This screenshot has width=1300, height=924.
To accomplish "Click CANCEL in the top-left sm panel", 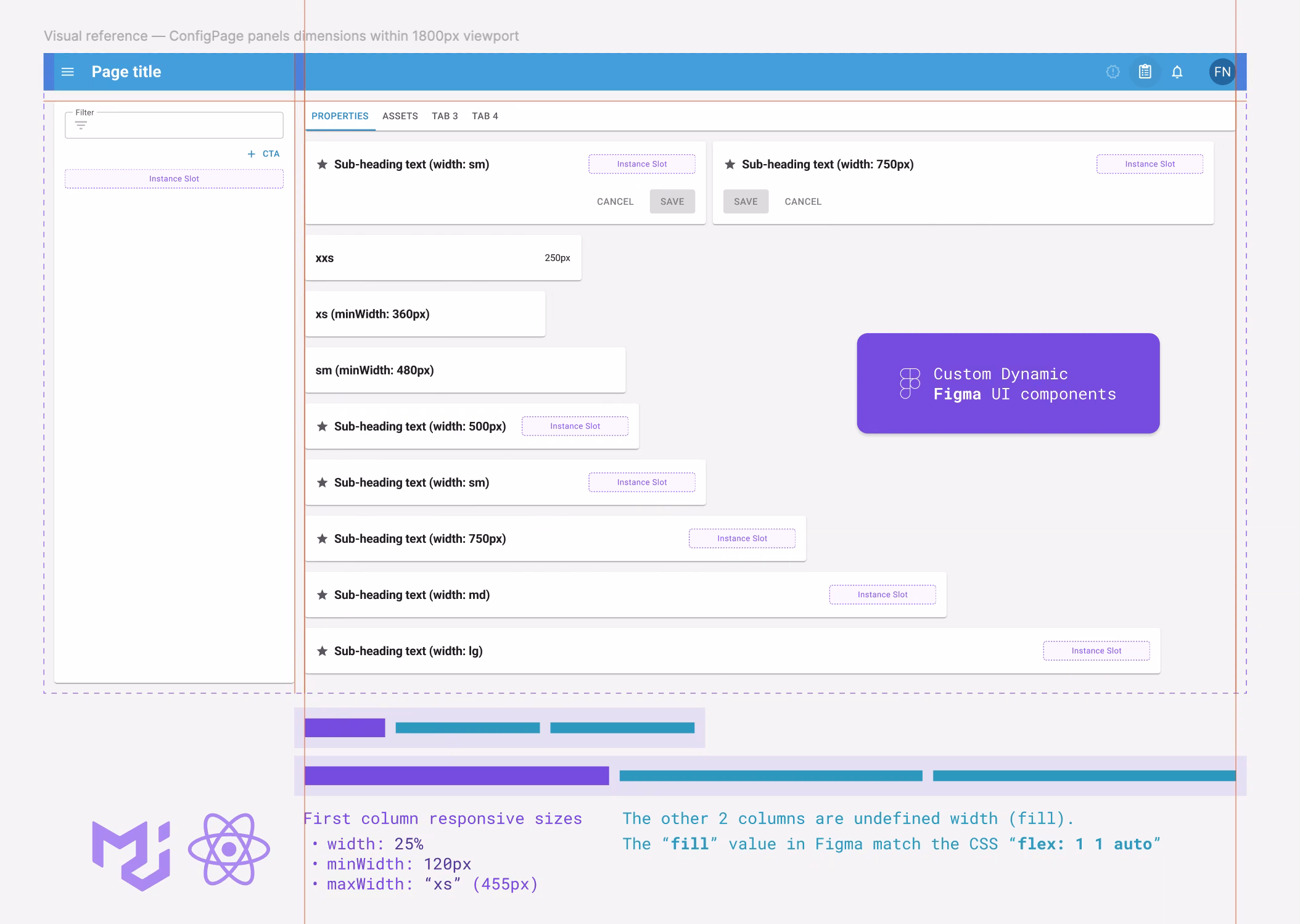I will [615, 202].
